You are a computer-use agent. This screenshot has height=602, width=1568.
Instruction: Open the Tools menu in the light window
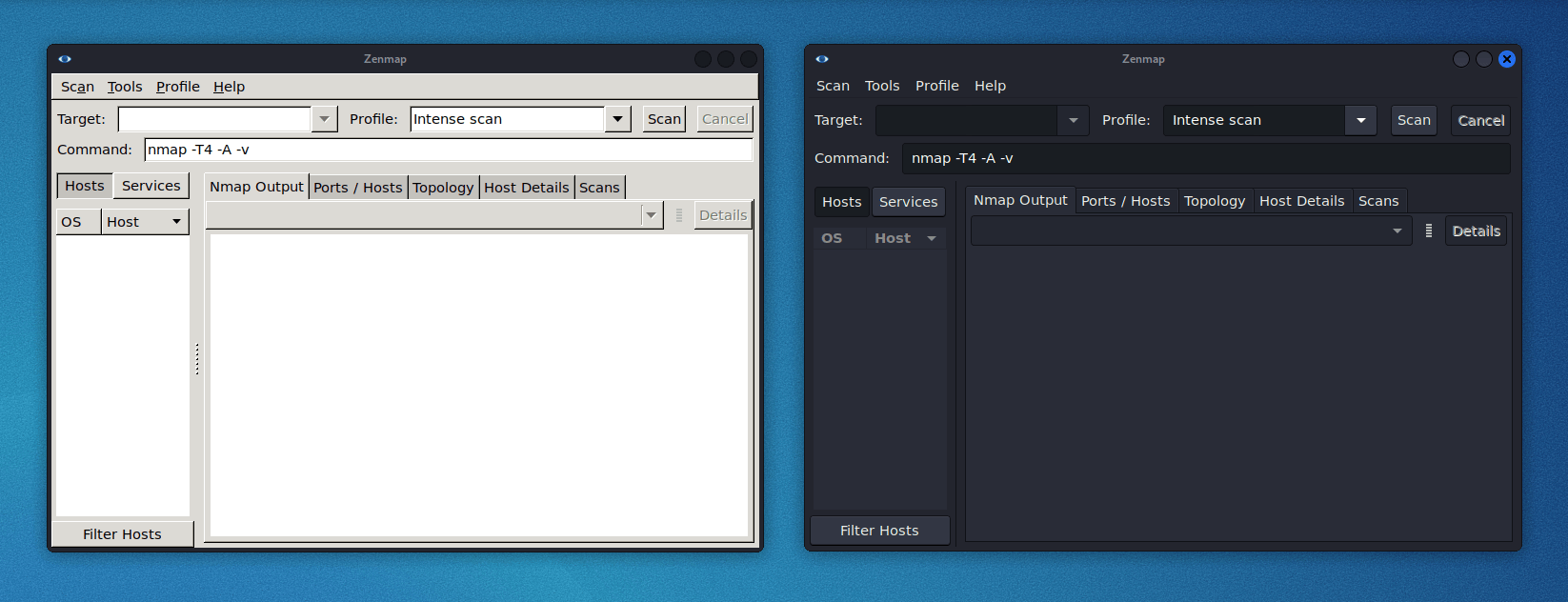point(125,87)
